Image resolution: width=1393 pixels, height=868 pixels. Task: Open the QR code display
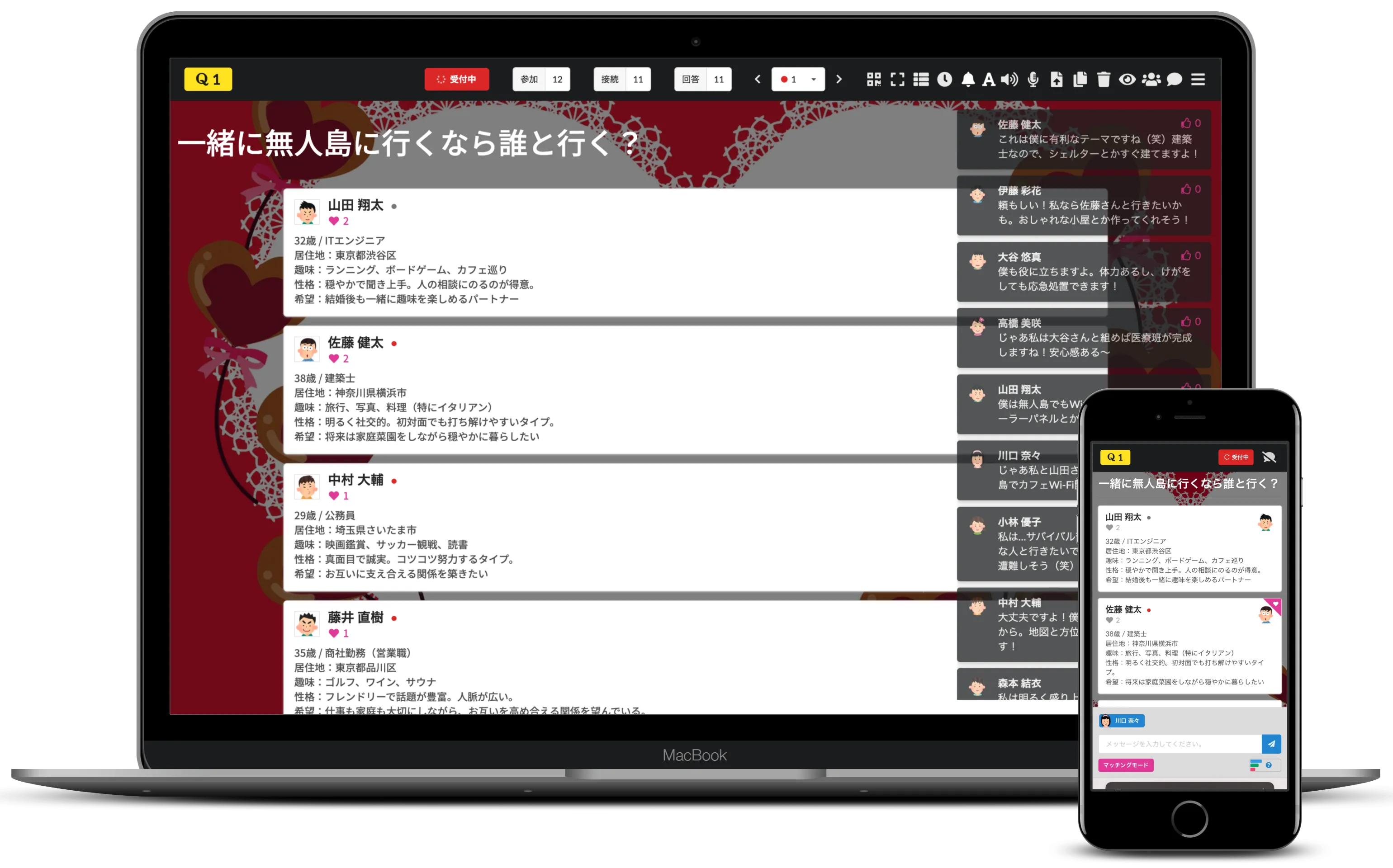click(x=875, y=80)
